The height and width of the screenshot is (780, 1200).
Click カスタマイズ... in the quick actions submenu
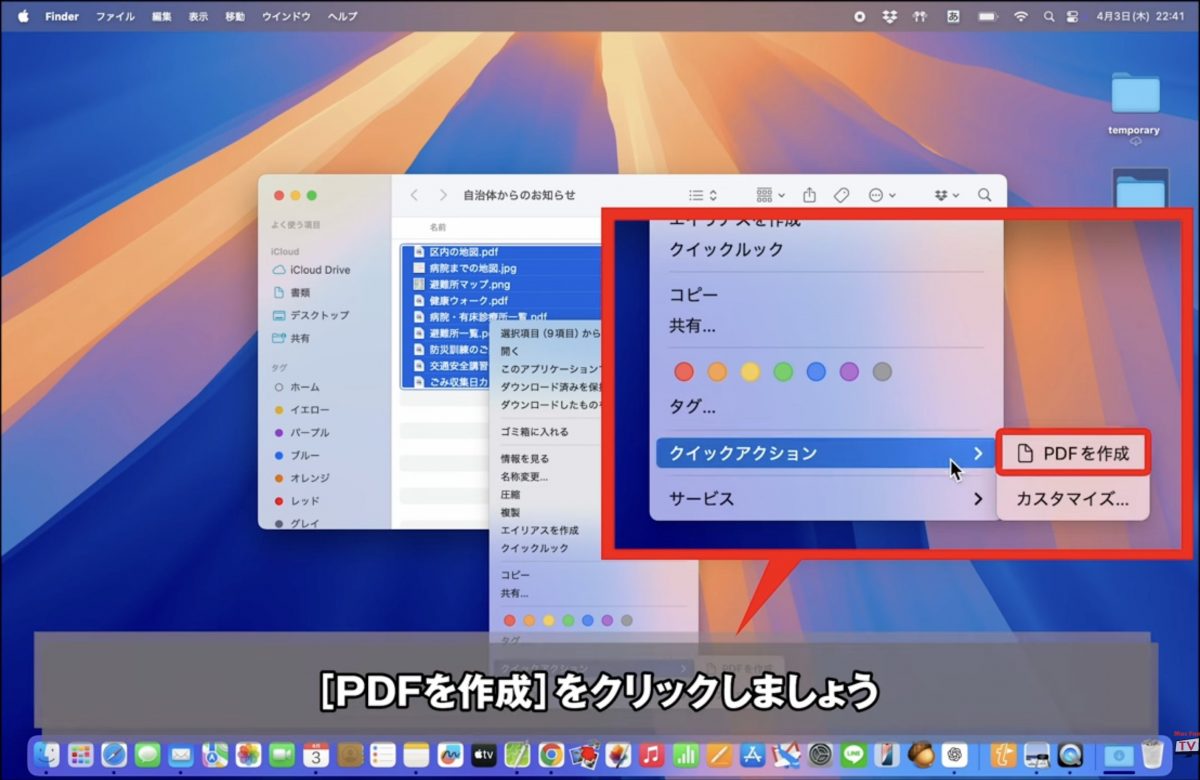(1073, 498)
